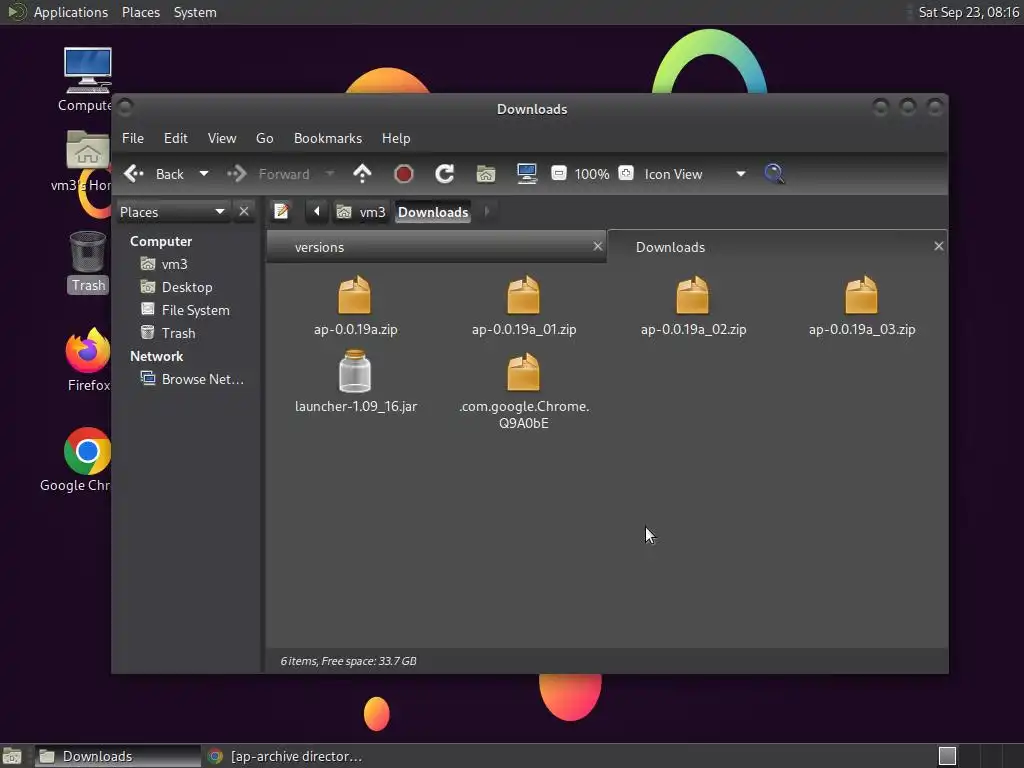
Task: Open Desktop in Places sidebar
Action: coord(178,287)
